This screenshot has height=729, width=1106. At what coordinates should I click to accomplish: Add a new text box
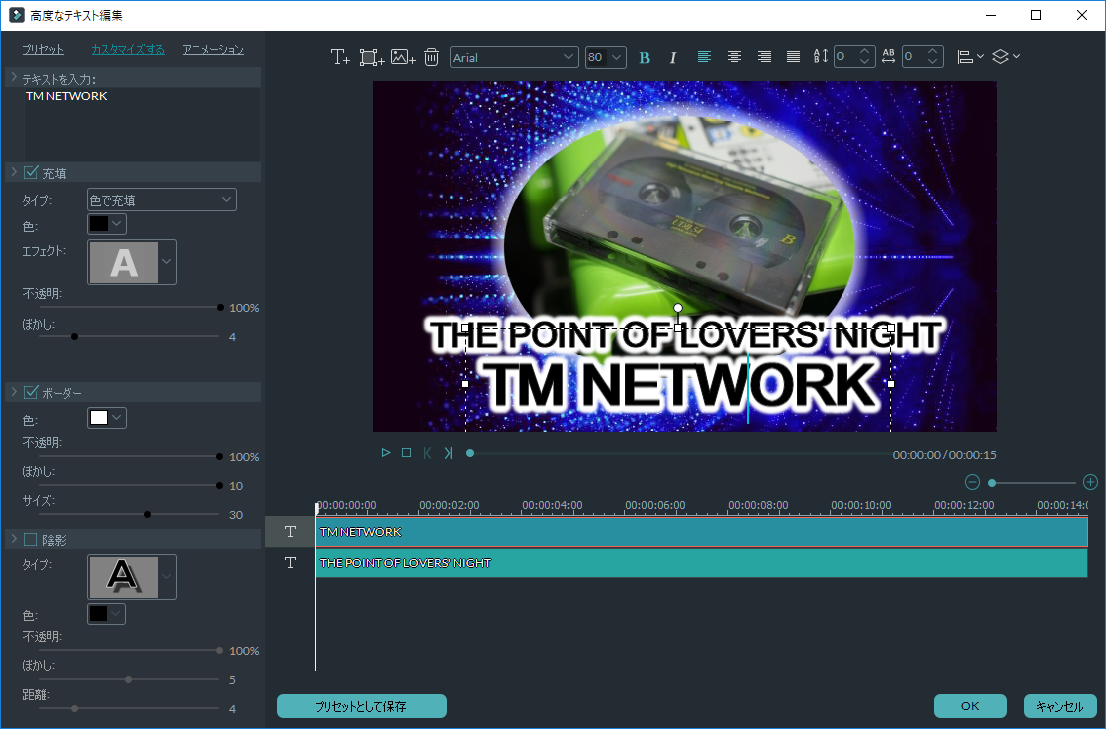click(x=340, y=57)
